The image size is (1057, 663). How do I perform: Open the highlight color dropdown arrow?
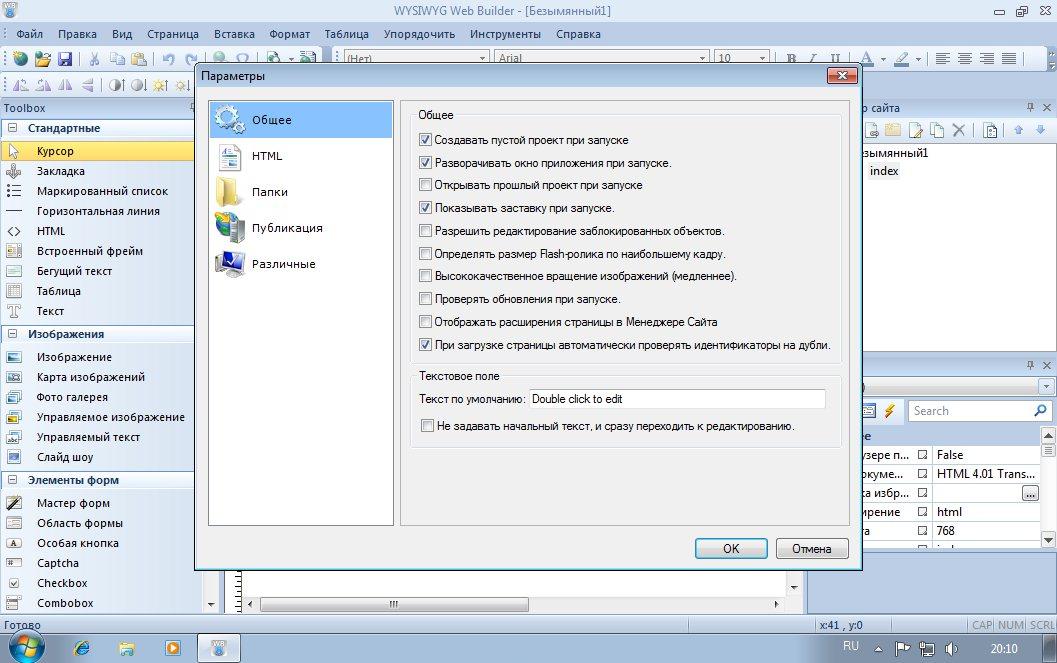pyautogui.click(x=918, y=59)
